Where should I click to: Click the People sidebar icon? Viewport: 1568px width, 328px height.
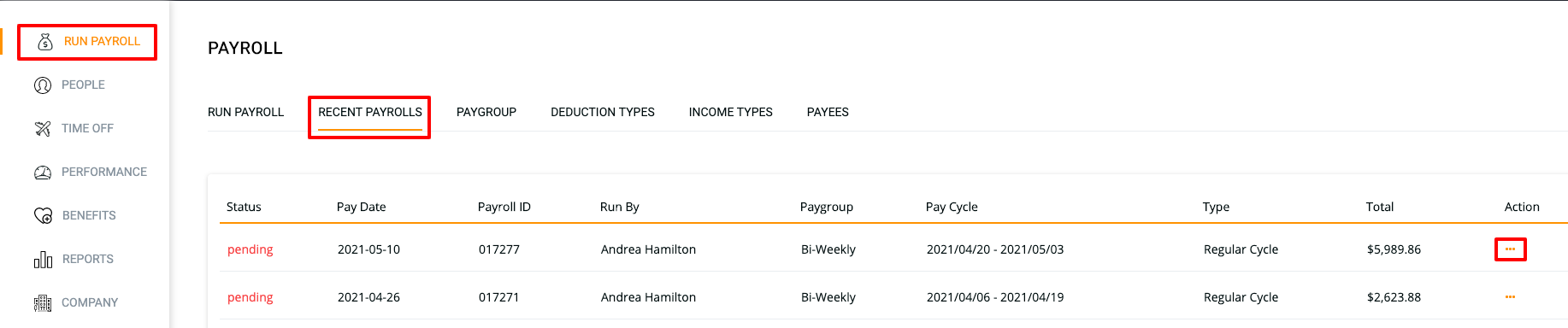(43, 85)
